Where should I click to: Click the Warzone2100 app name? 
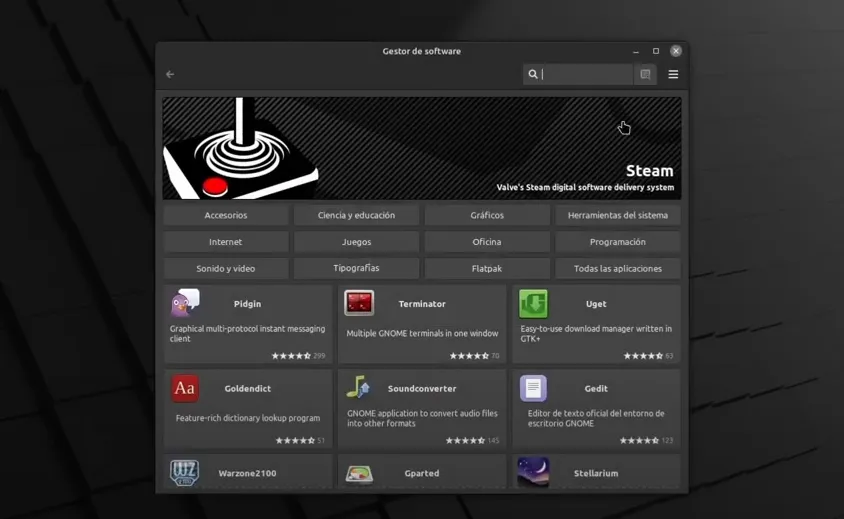click(248, 473)
